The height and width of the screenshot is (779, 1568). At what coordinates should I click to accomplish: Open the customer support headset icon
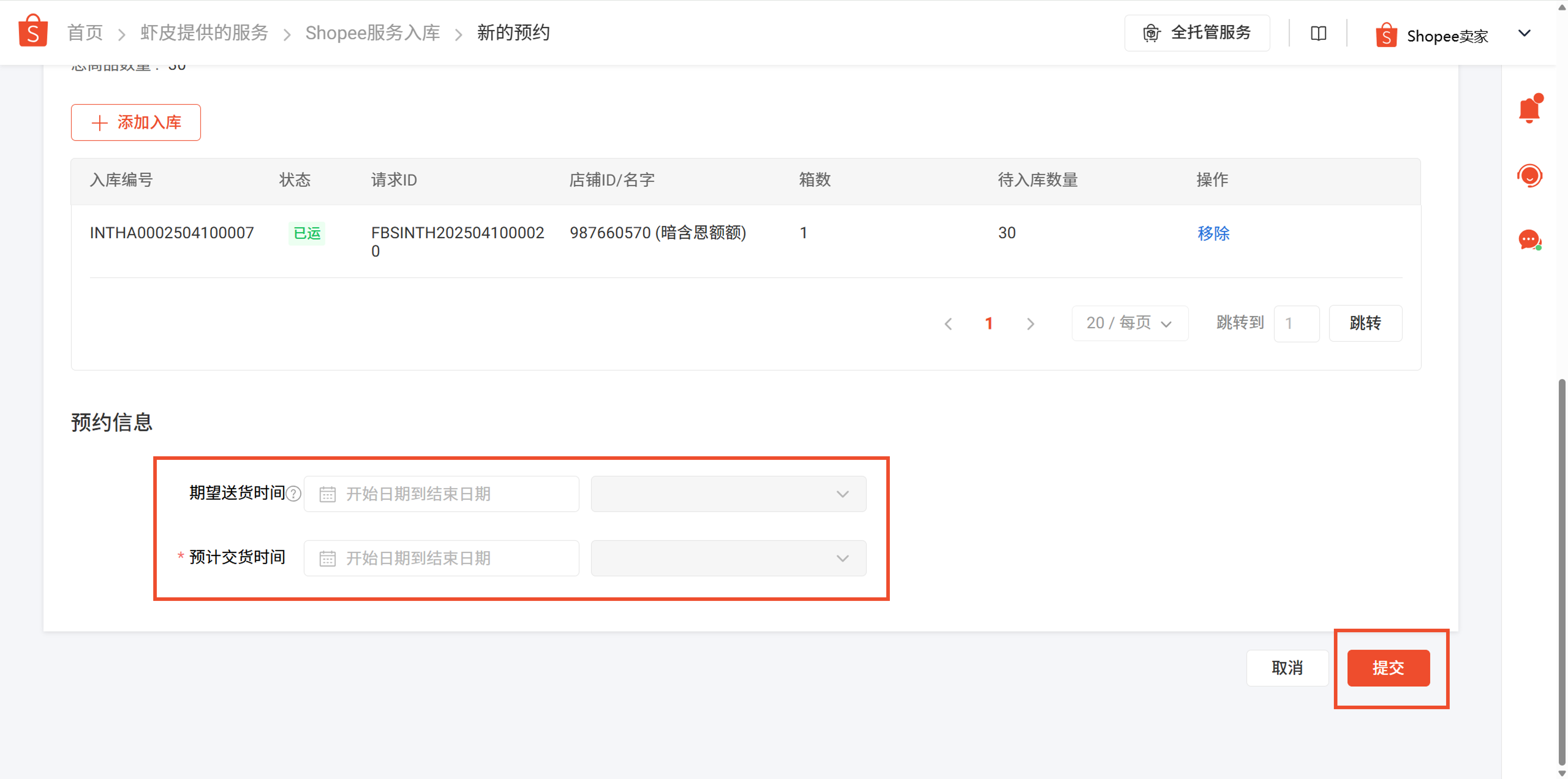(1529, 176)
